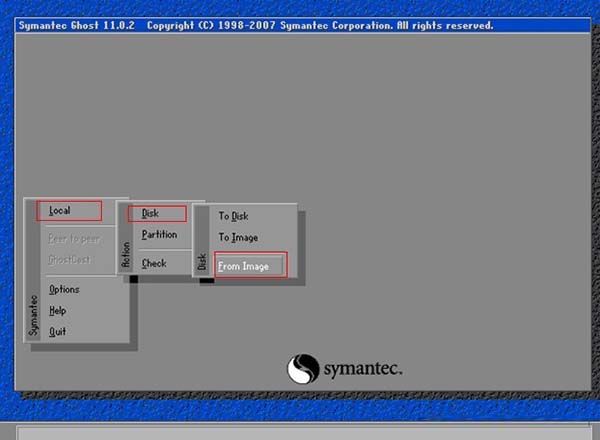Image resolution: width=600 pixels, height=440 pixels.
Task: Choose To Image in Disk submenu
Action: pos(238,238)
